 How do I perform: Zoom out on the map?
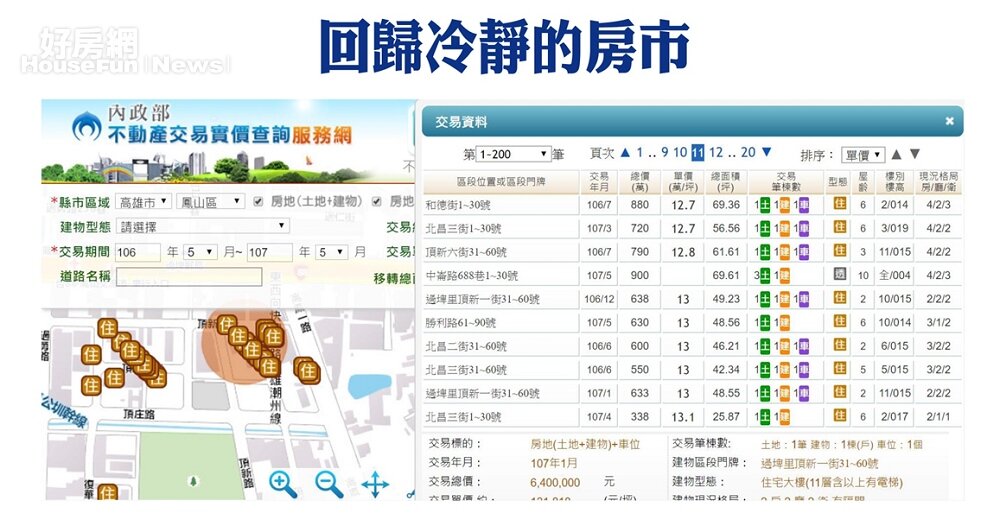click(329, 485)
